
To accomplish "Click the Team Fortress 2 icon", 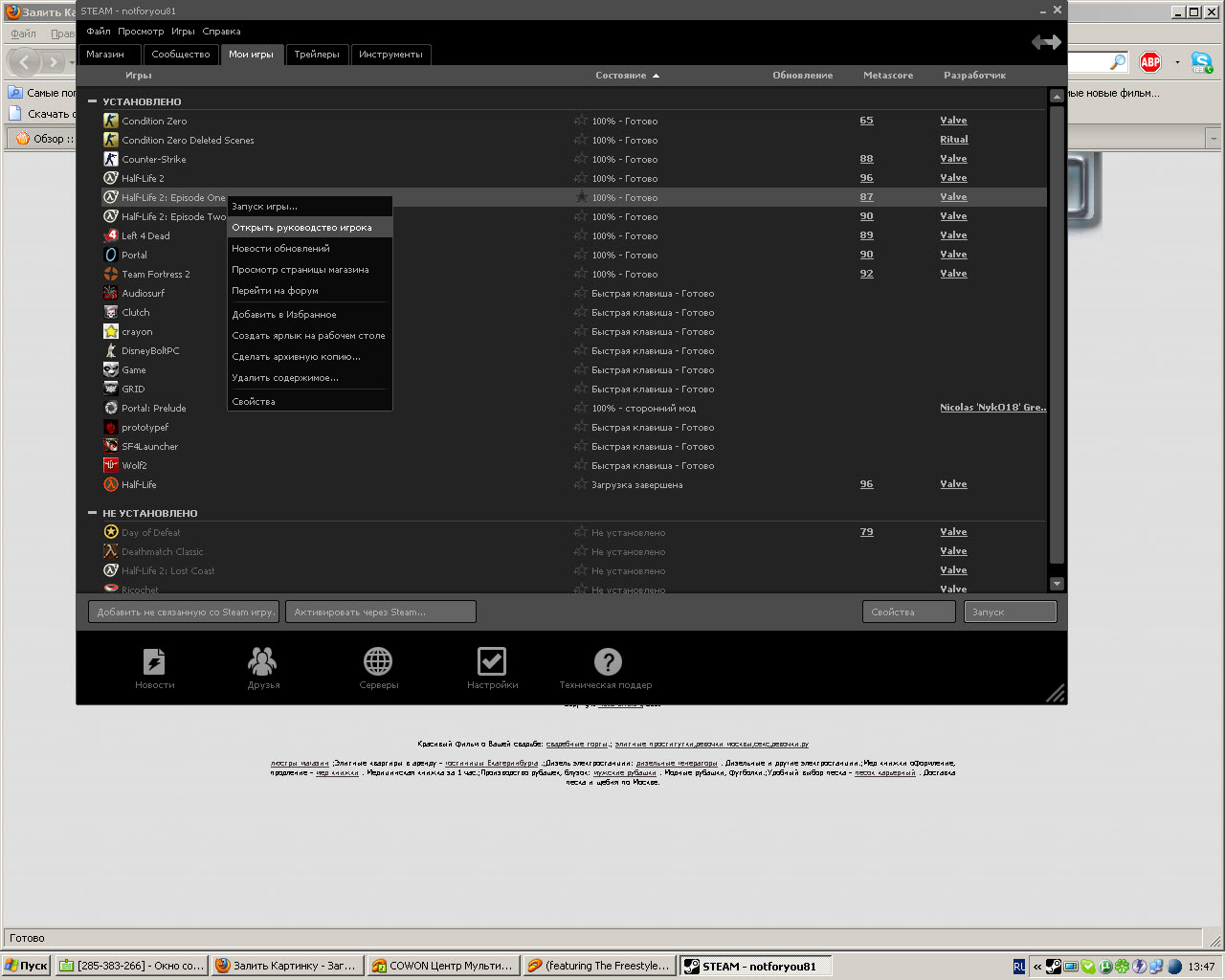I will coord(111,274).
